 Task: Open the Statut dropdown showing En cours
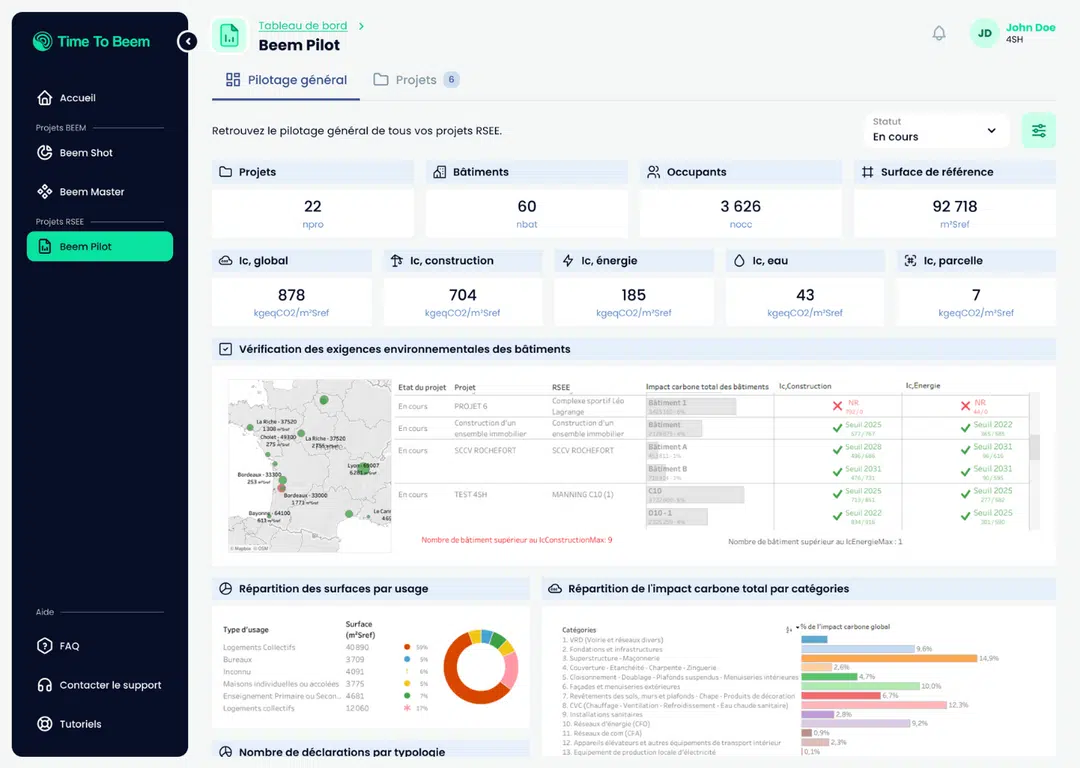pos(935,130)
